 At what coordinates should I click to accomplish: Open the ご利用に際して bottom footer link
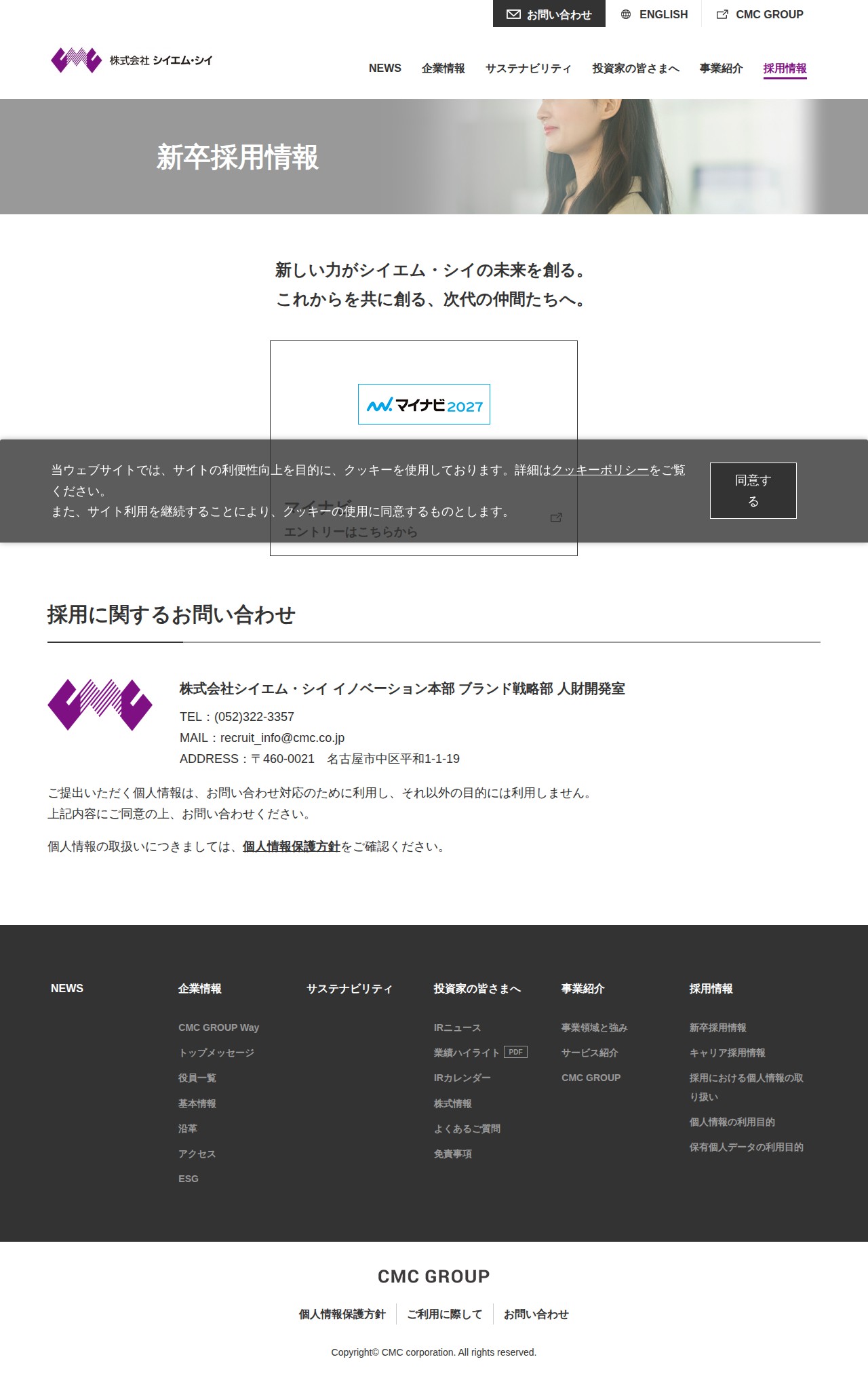point(445,1314)
